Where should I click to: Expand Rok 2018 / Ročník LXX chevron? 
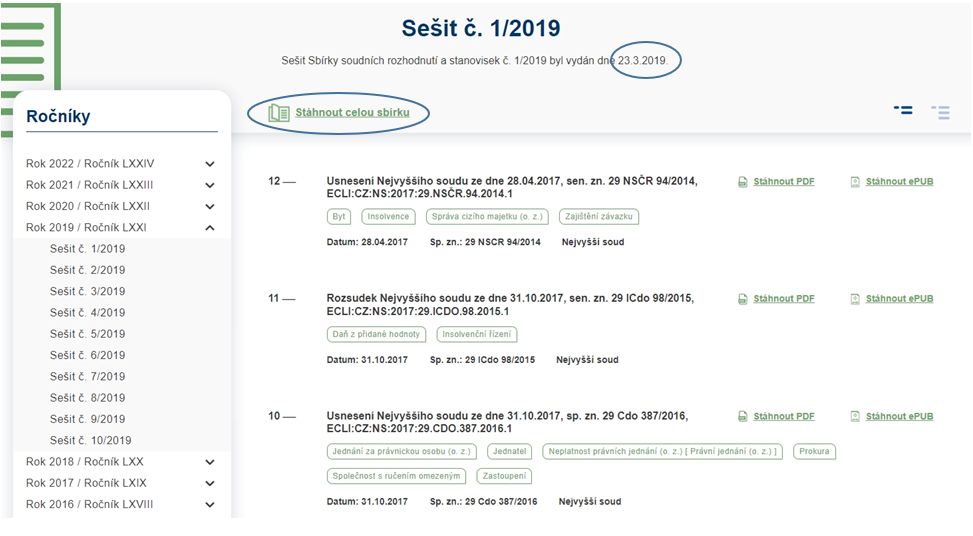pos(210,462)
